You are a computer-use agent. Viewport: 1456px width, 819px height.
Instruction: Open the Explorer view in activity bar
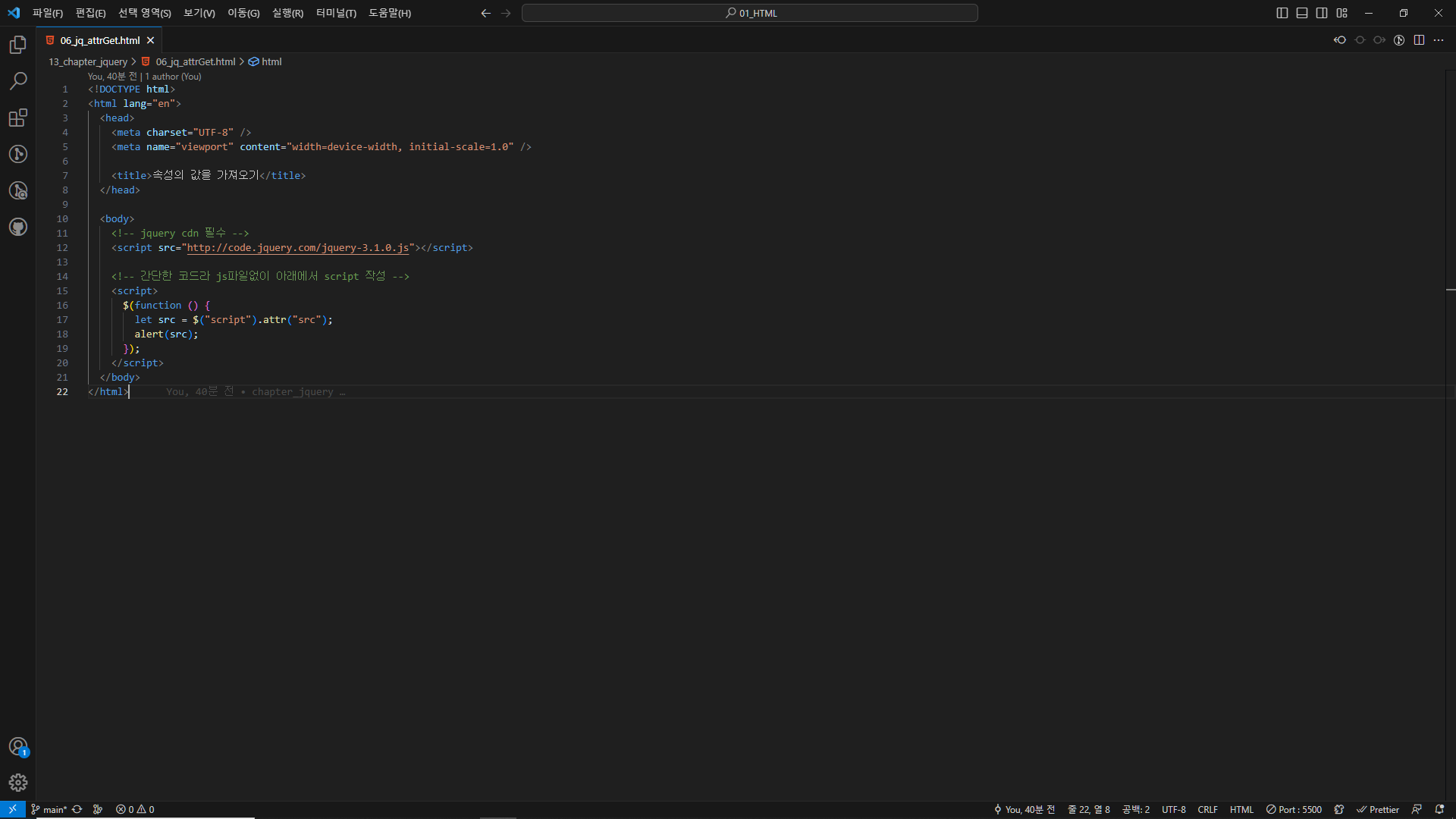pyautogui.click(x=18, y=45)
